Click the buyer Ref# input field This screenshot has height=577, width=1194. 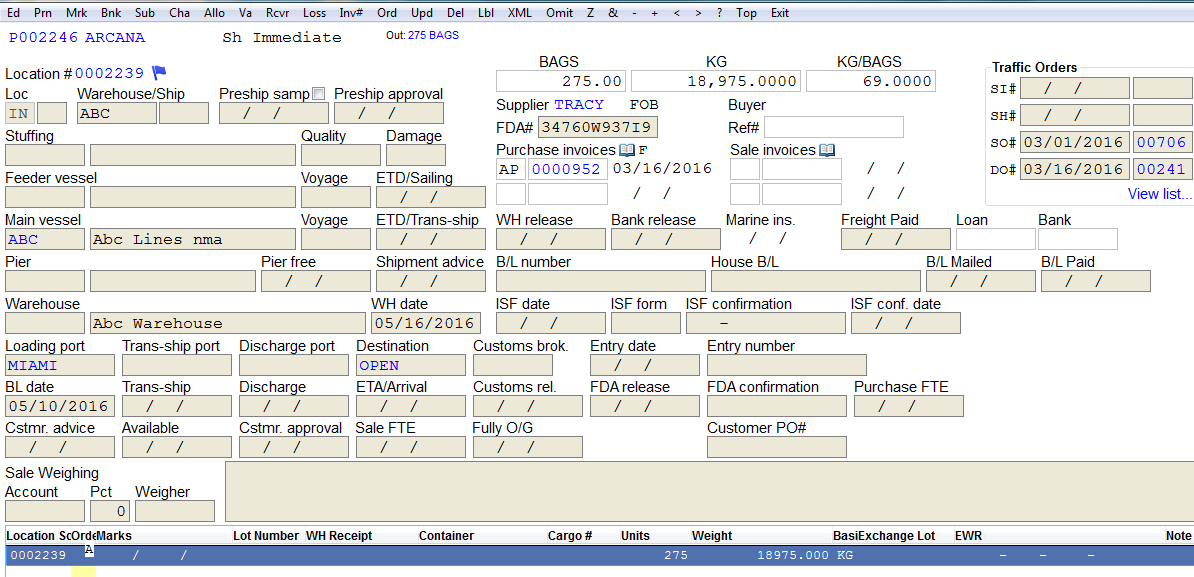[834, 127]
